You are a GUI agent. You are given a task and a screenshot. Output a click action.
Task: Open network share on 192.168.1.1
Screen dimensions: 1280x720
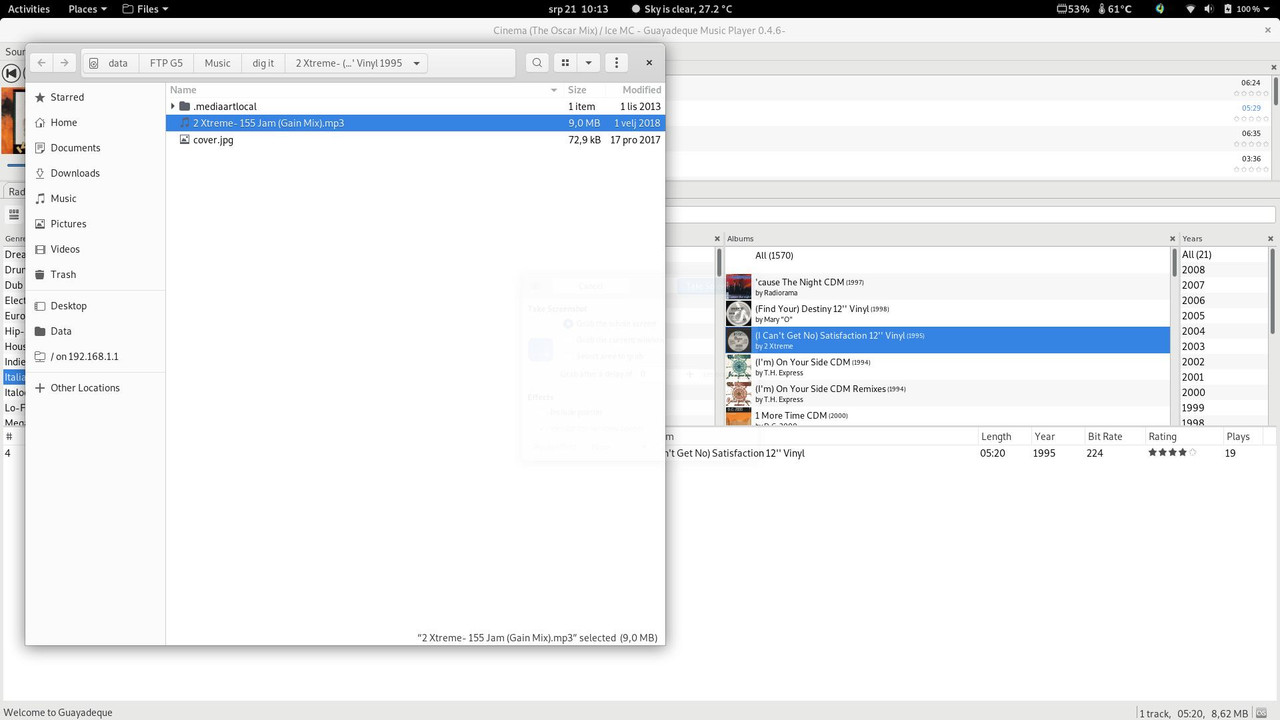coord(95,356)
